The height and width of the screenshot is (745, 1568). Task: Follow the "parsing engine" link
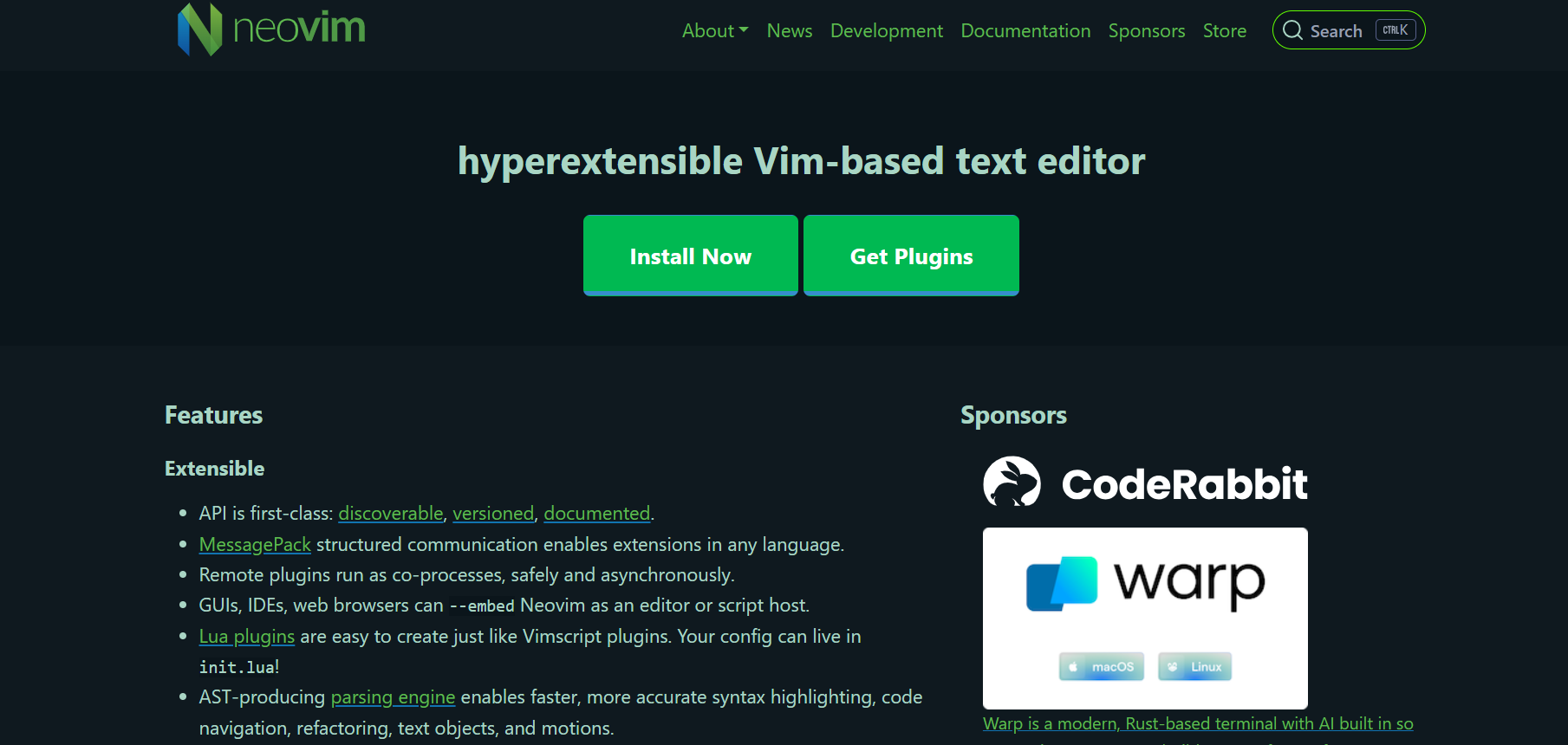click(393, 697)
